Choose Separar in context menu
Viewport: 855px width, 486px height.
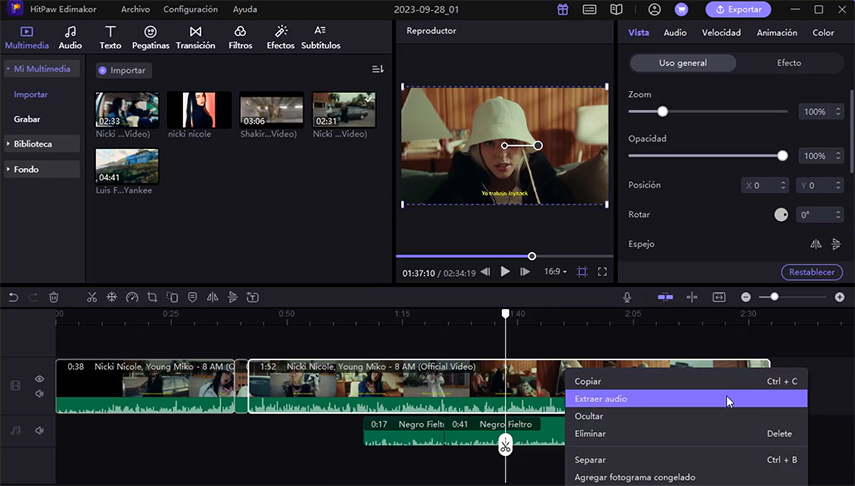[x=686, y=460]
